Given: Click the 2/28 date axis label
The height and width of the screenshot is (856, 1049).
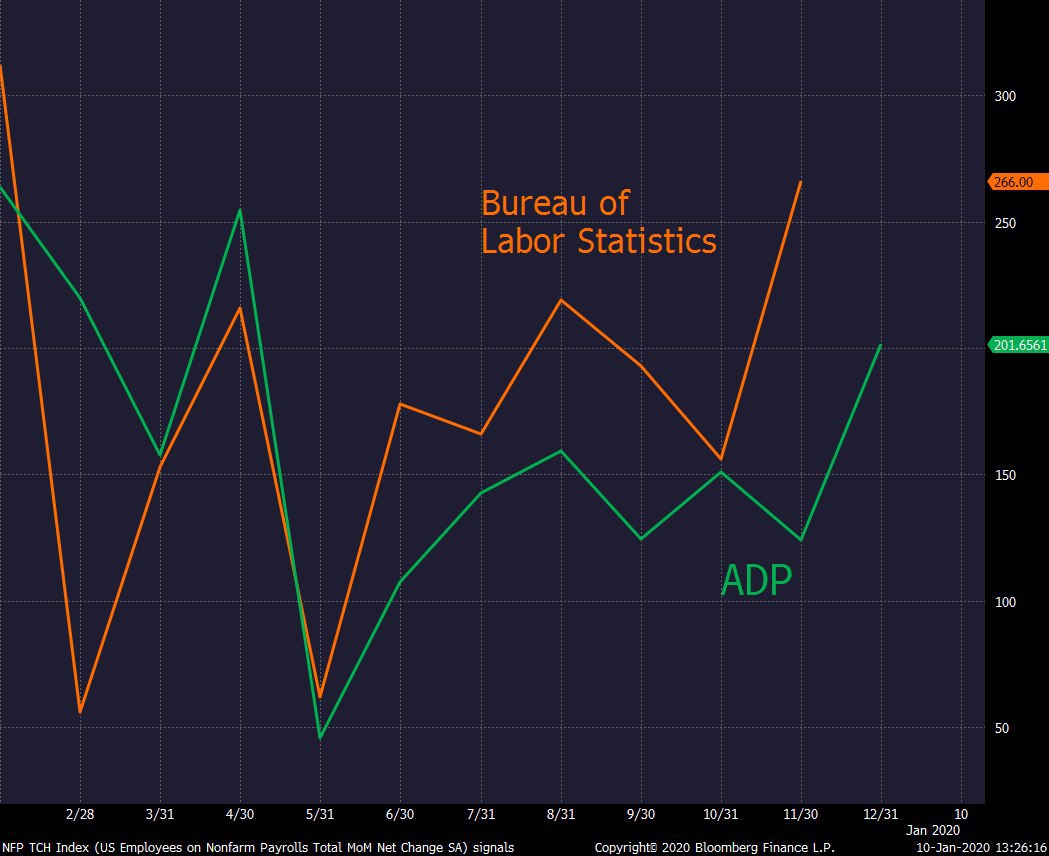Looking at the screenshot, I should (80, 814).
